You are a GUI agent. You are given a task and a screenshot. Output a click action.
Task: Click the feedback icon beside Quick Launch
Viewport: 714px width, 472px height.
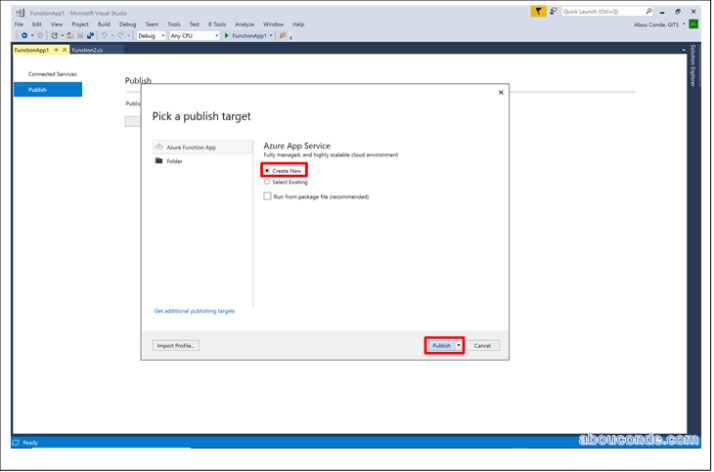pyautogui.click(x=552, y=11)
